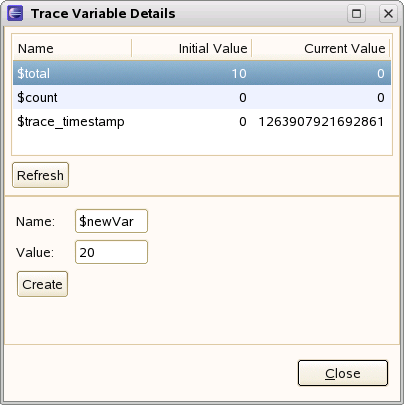Maximize the Trace Variable Details window
Image resolution: width=404 pixels, height=405 pixels.
356,14
